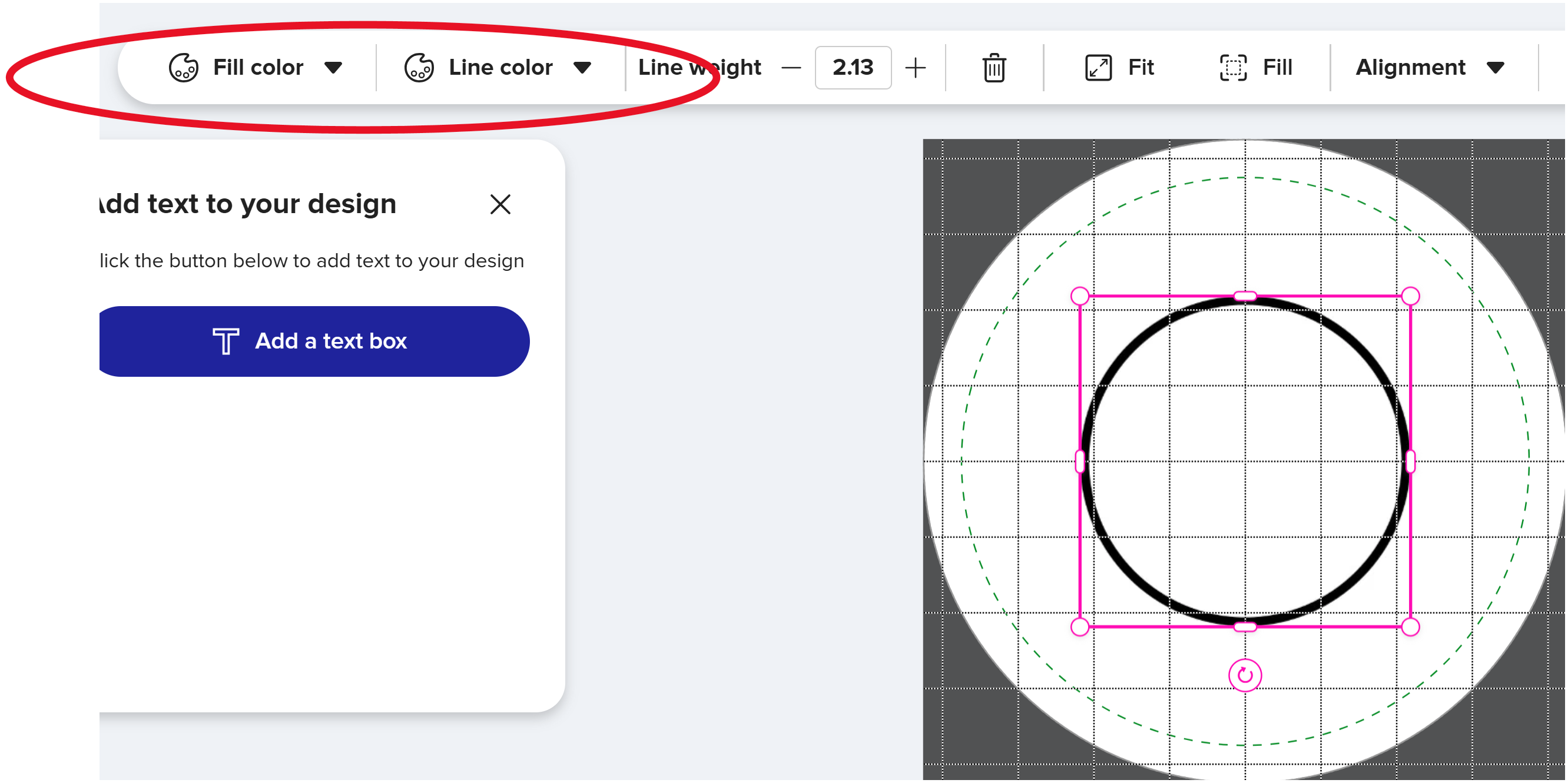Increase line weight with plus button
This screenshot has width=1568, height=783.
915,68
